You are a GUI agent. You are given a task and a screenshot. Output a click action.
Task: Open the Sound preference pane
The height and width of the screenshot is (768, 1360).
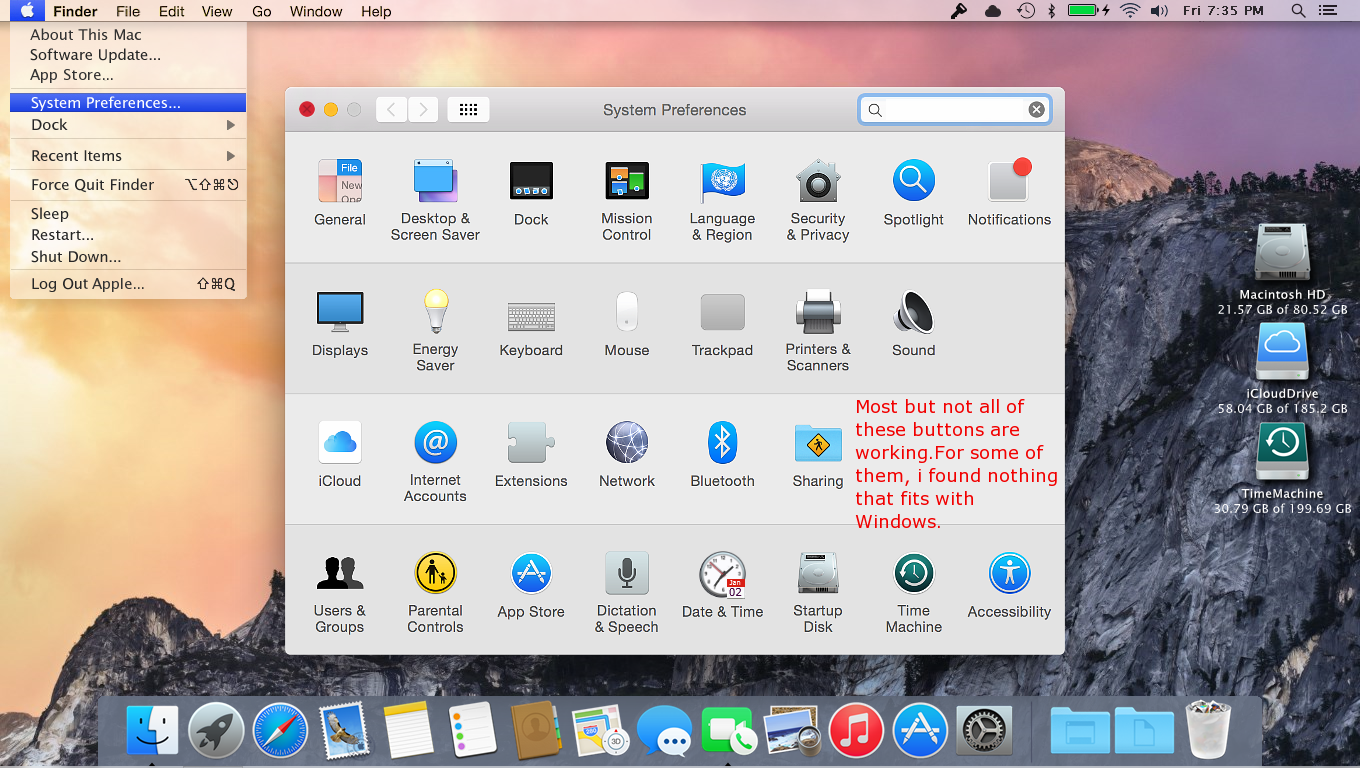pos(913,324)
